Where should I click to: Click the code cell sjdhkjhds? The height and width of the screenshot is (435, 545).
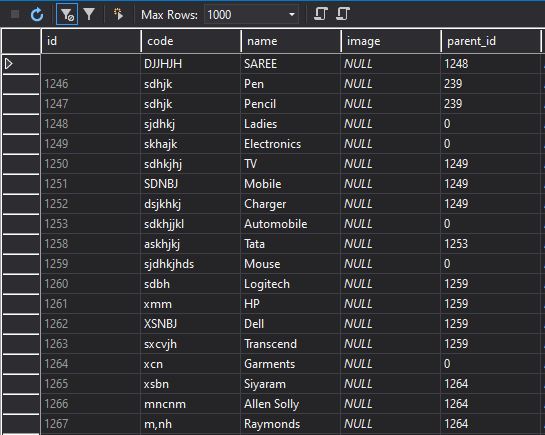click(190, 264)
